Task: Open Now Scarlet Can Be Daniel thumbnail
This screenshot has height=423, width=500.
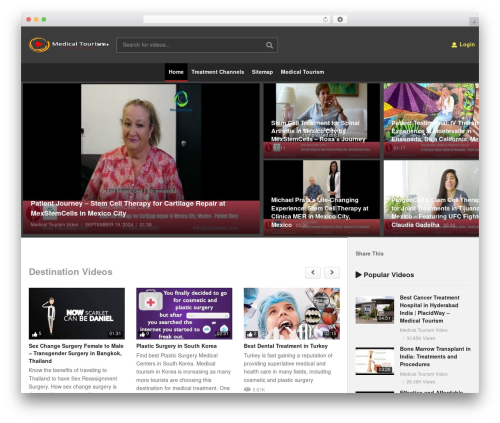Action: point(77,313)
